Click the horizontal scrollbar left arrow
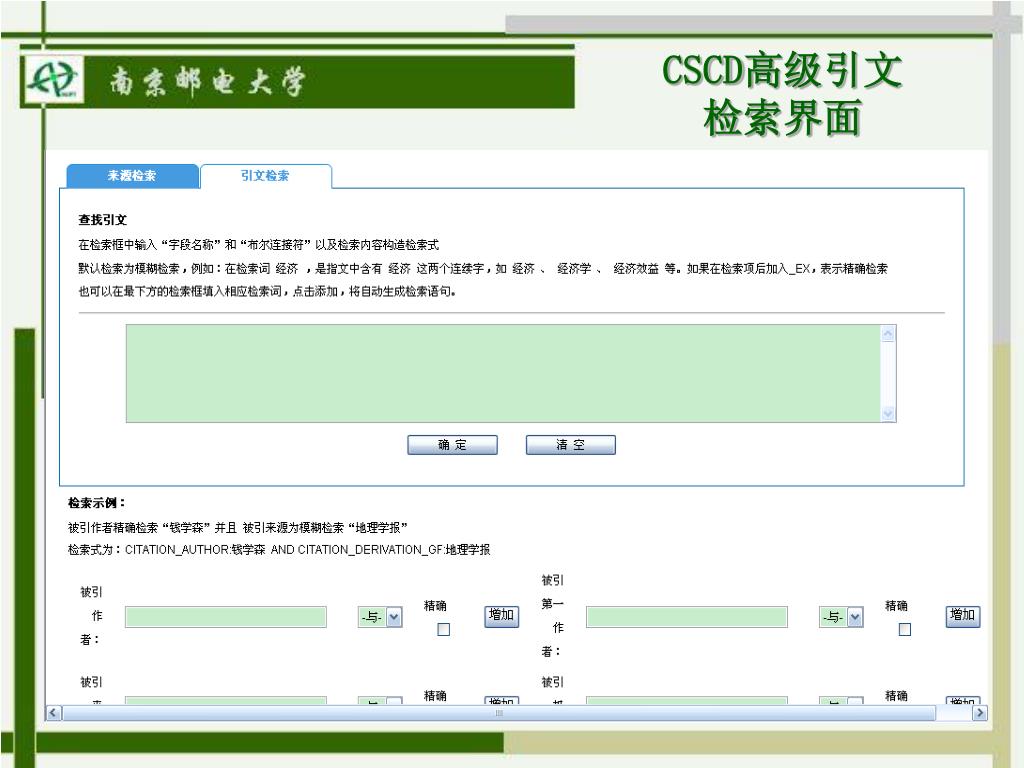This screenshot has width=1024, height=768. click(54, 713)
